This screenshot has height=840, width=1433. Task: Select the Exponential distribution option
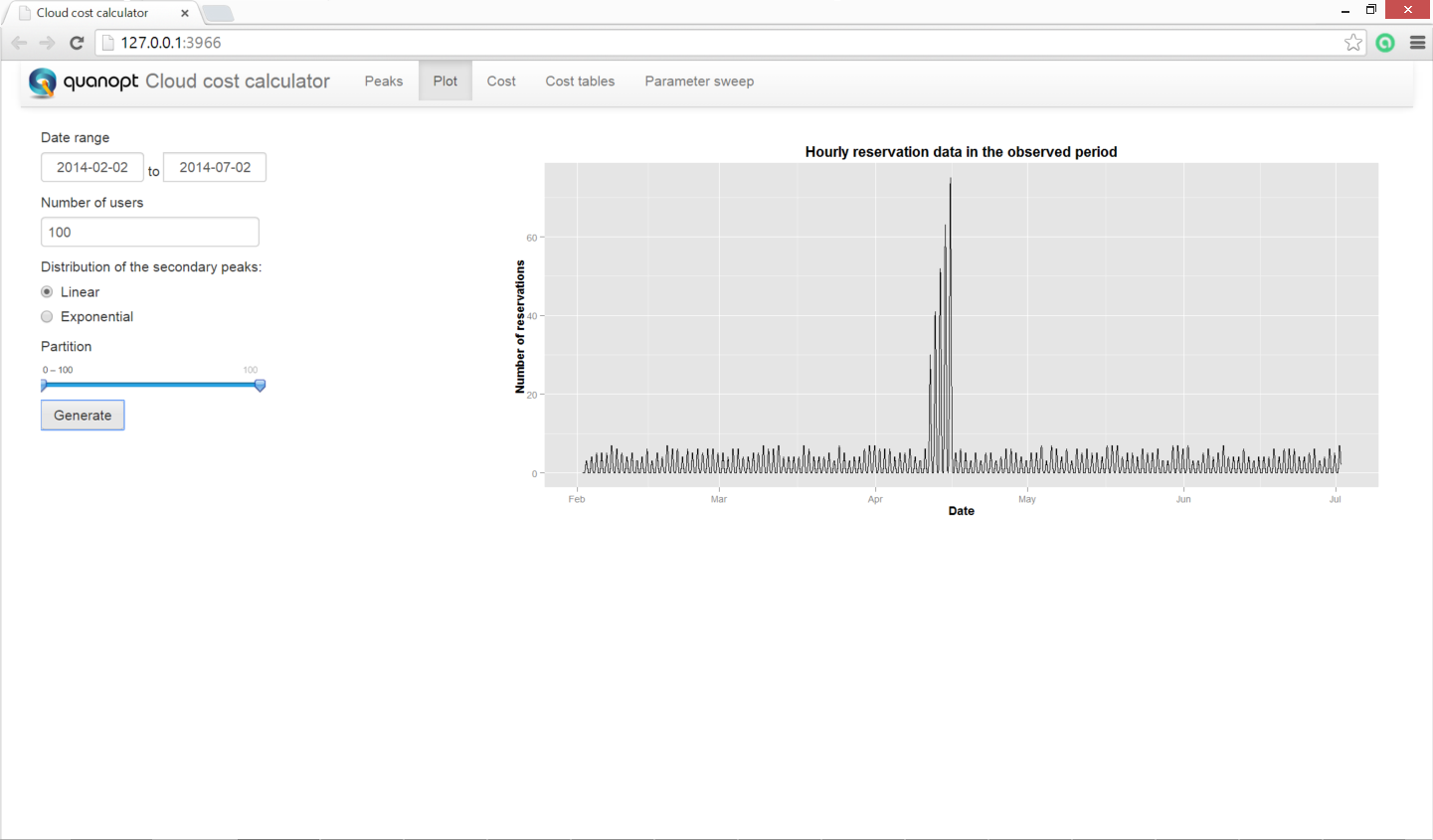[x=47, y=317]
